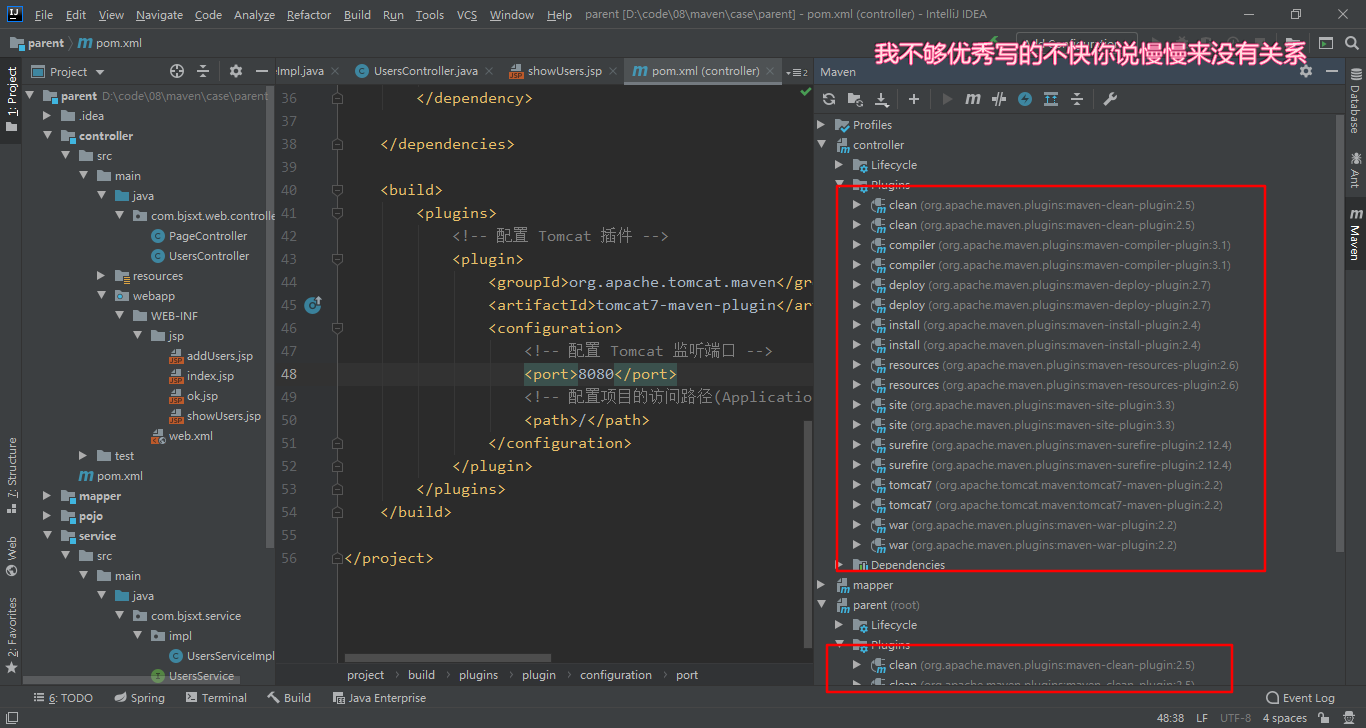
Task: Click the plugins breadcrumb
Action: click(479, 675)
